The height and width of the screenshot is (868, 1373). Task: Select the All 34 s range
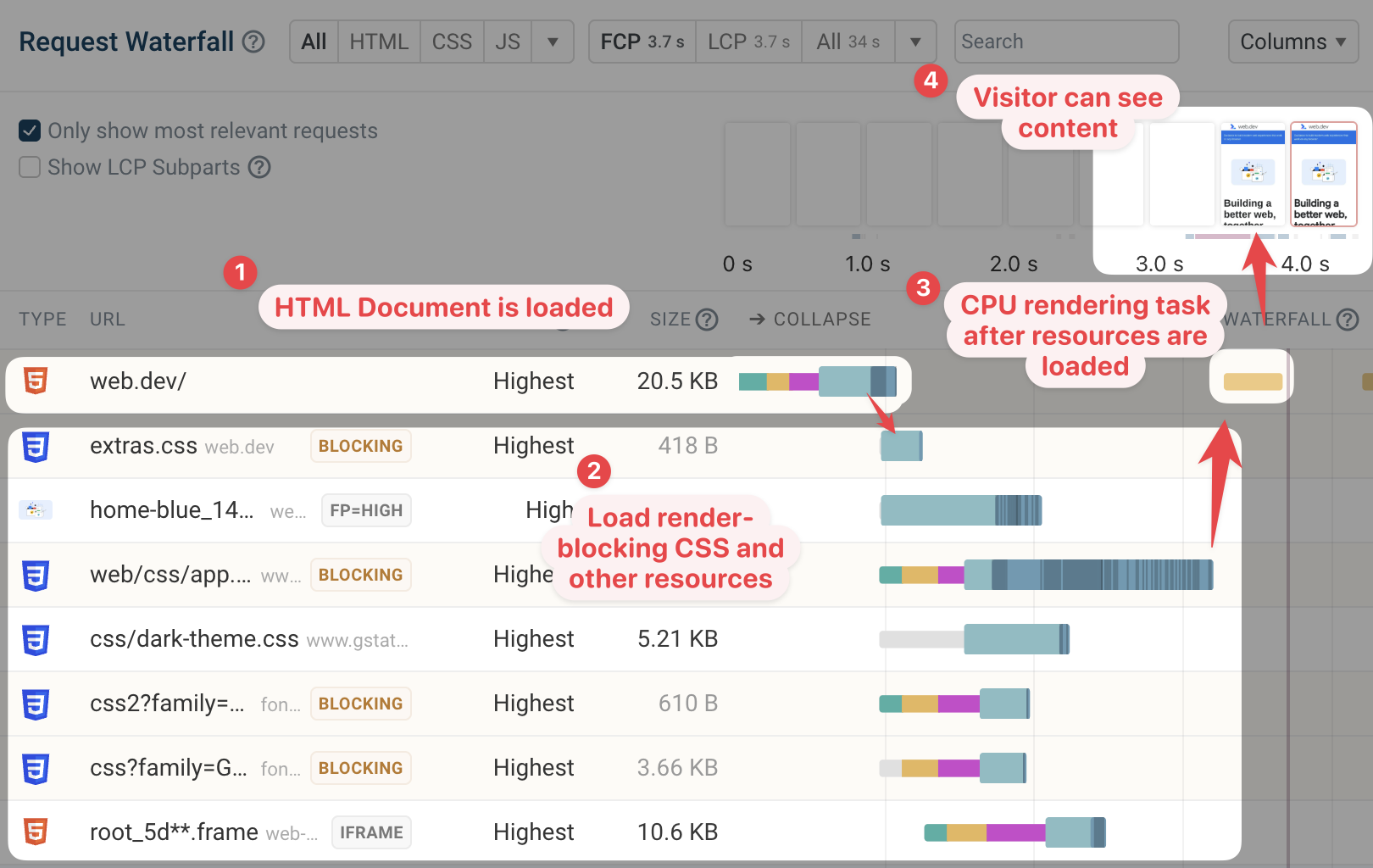848,42
